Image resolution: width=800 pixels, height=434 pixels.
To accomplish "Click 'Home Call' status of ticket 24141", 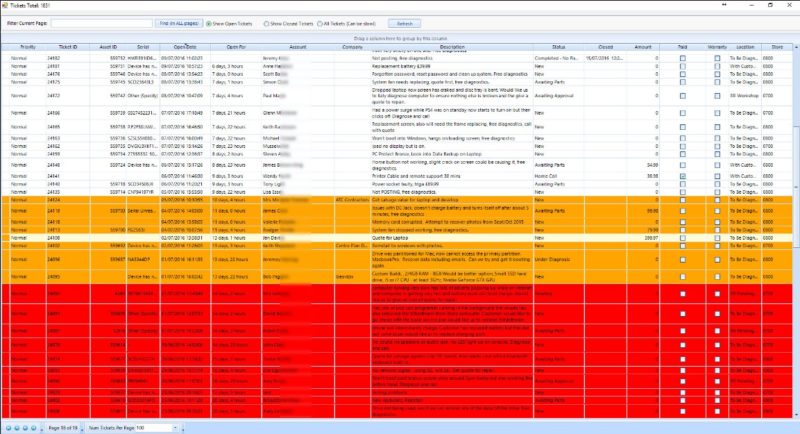I will click(558, 176).
